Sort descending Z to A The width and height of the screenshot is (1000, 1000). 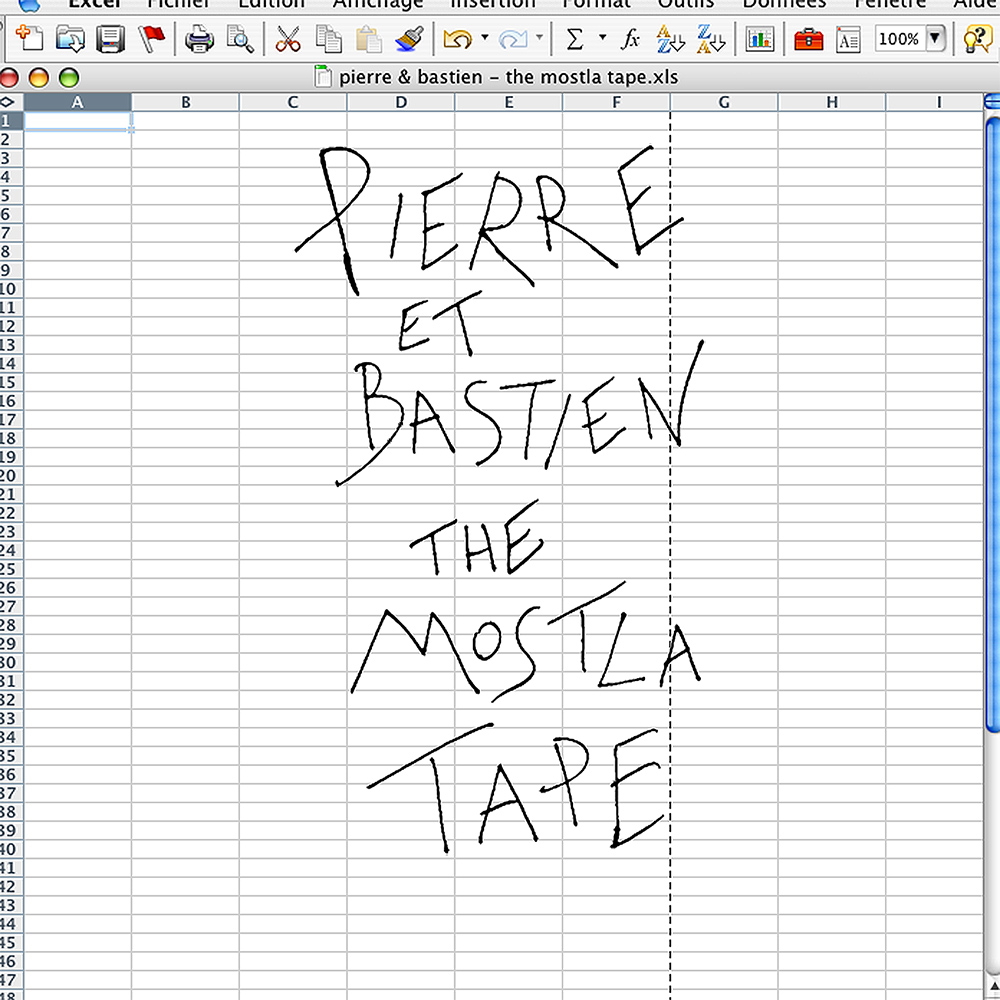[x=711, y=39]
